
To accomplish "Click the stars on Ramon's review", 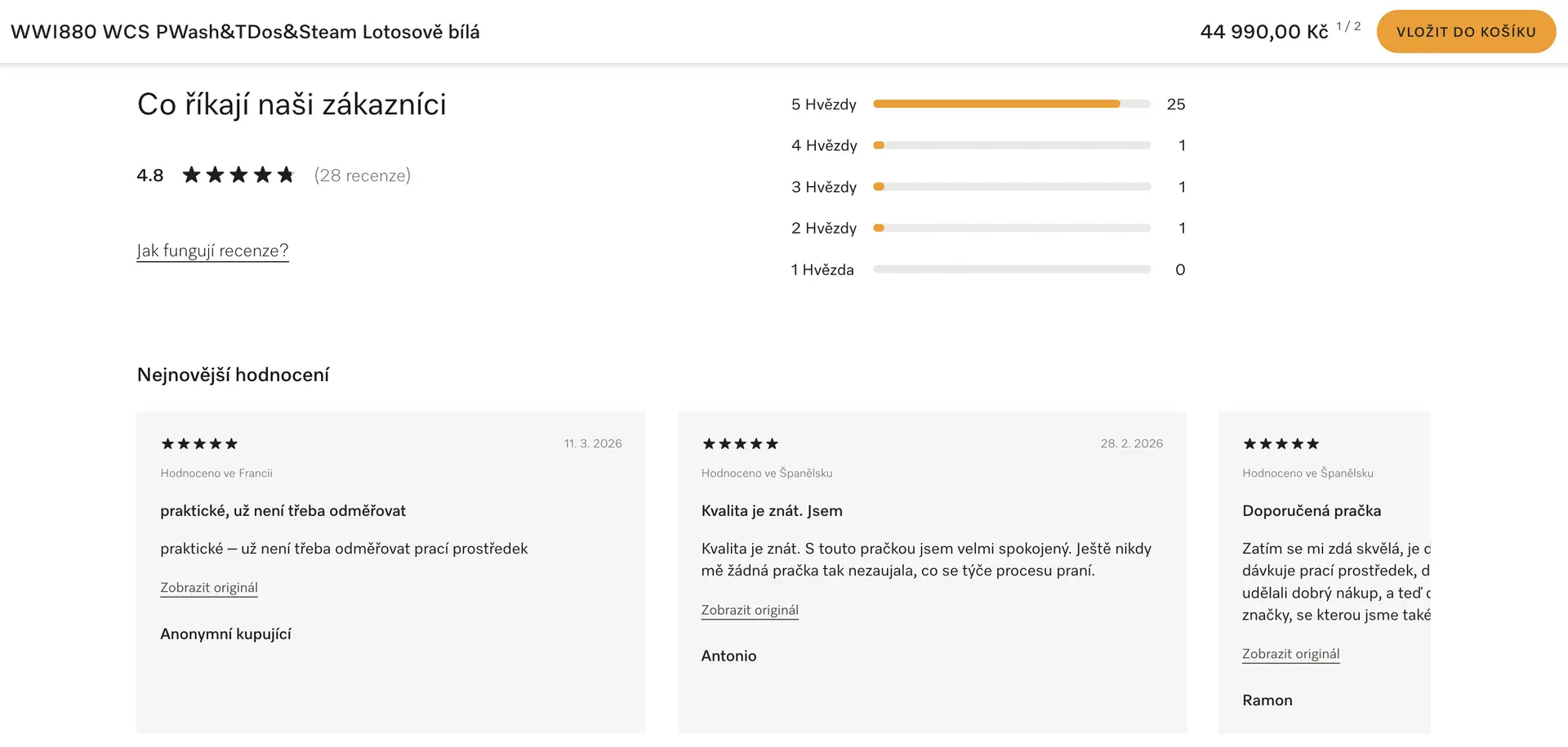I will pos(1281,444).
